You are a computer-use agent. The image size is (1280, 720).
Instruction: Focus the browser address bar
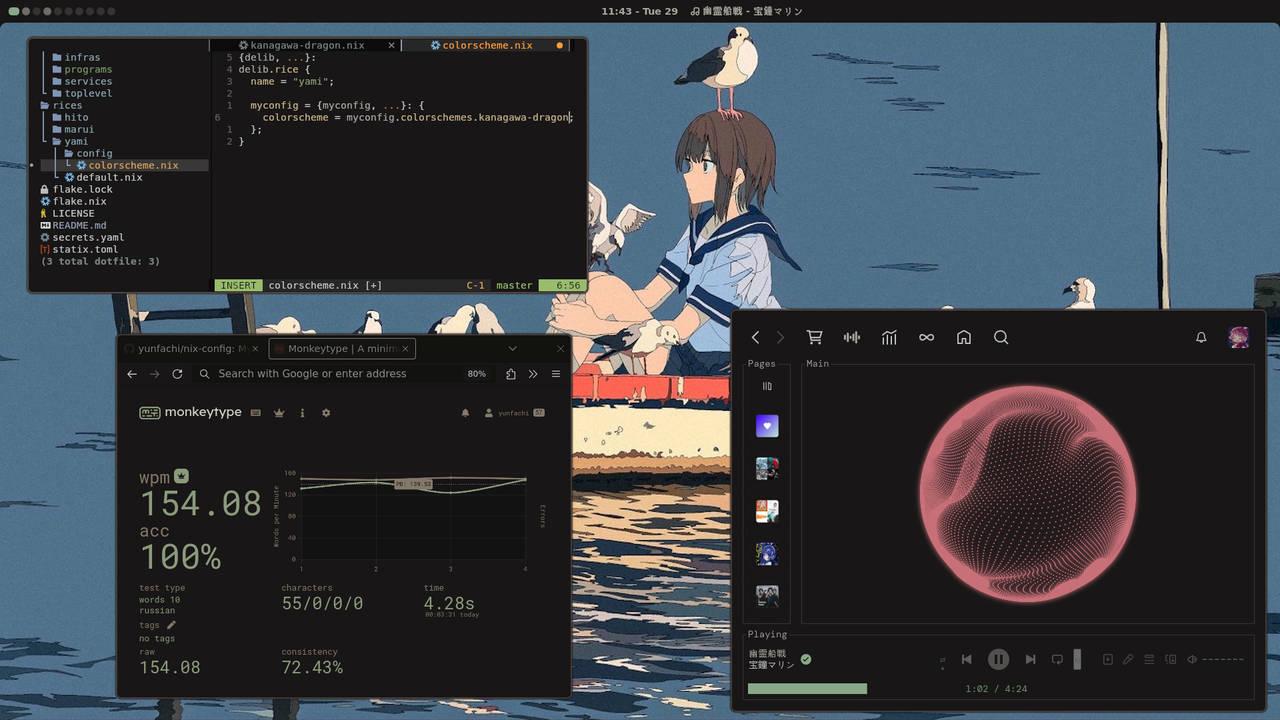coord(344,373)
